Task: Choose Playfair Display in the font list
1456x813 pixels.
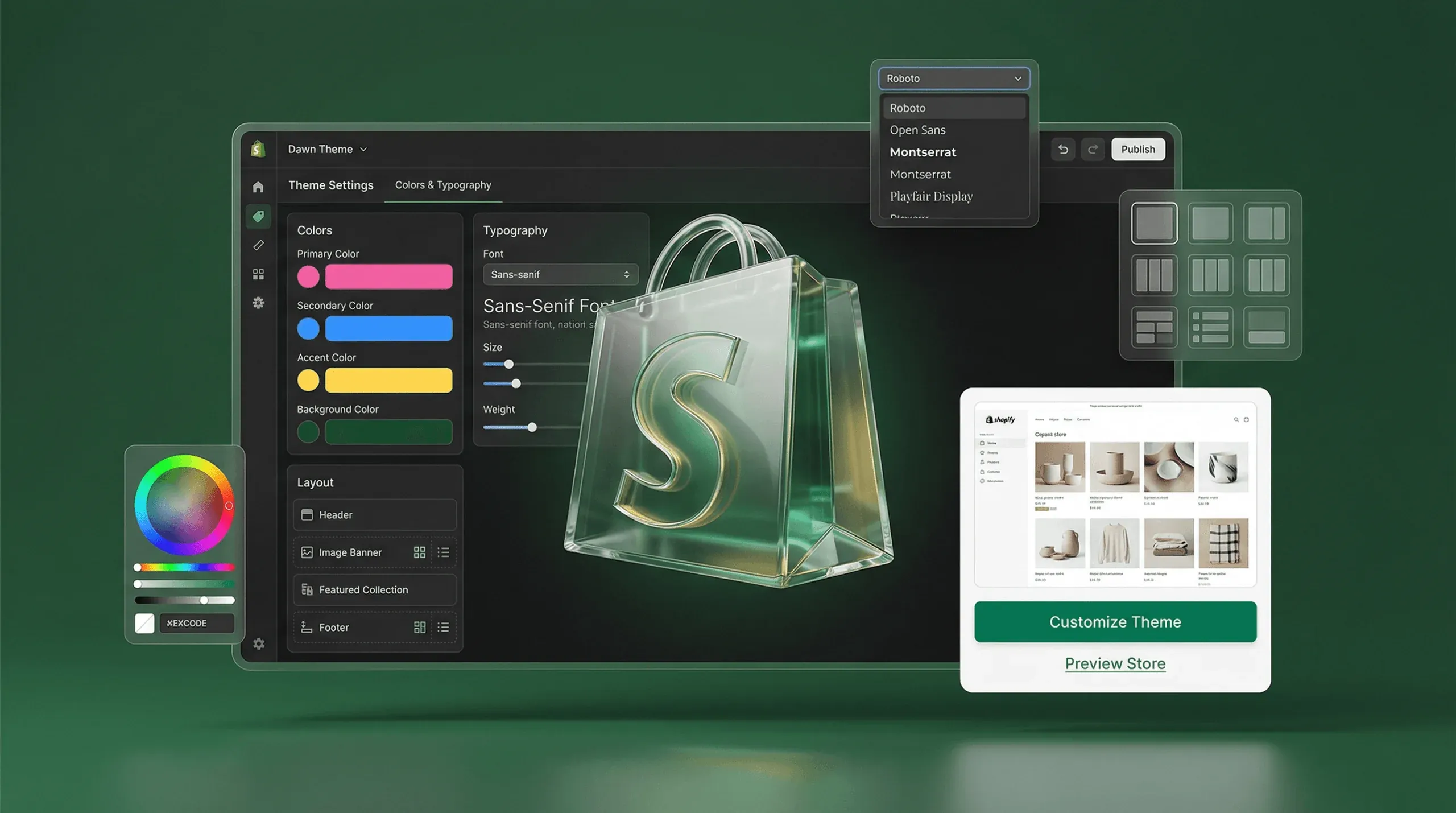Action: point(931,196)
